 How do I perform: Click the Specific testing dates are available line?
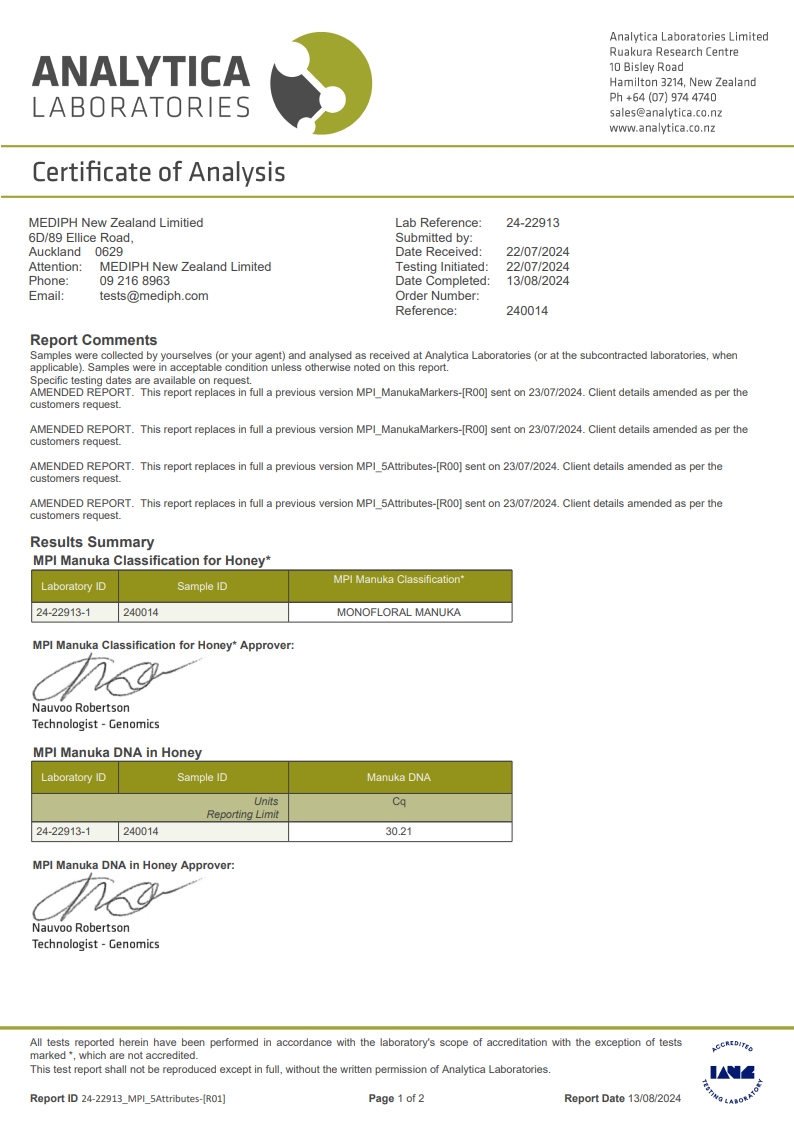tap(141, 380)
